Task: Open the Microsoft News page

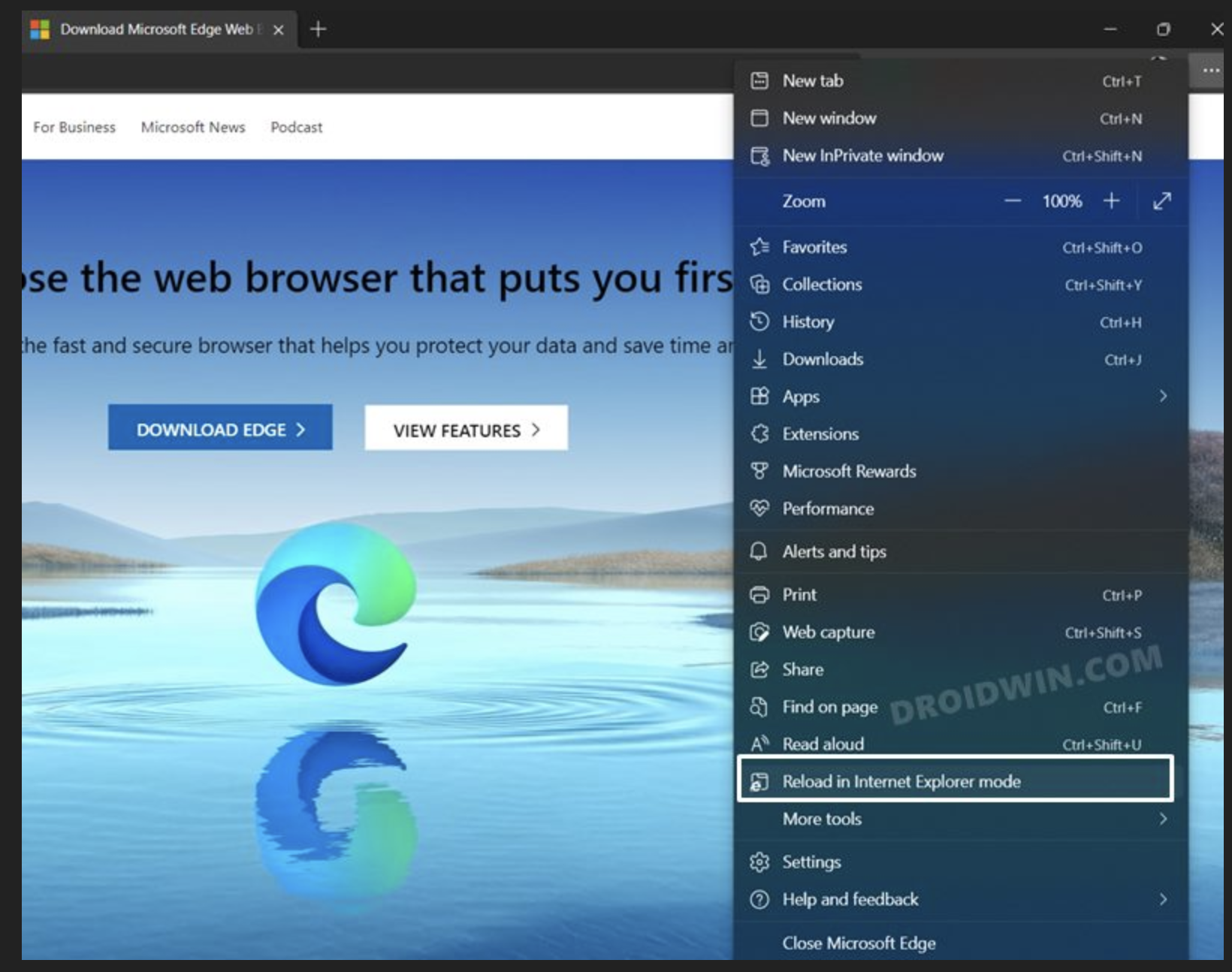Action: [192, 127]
